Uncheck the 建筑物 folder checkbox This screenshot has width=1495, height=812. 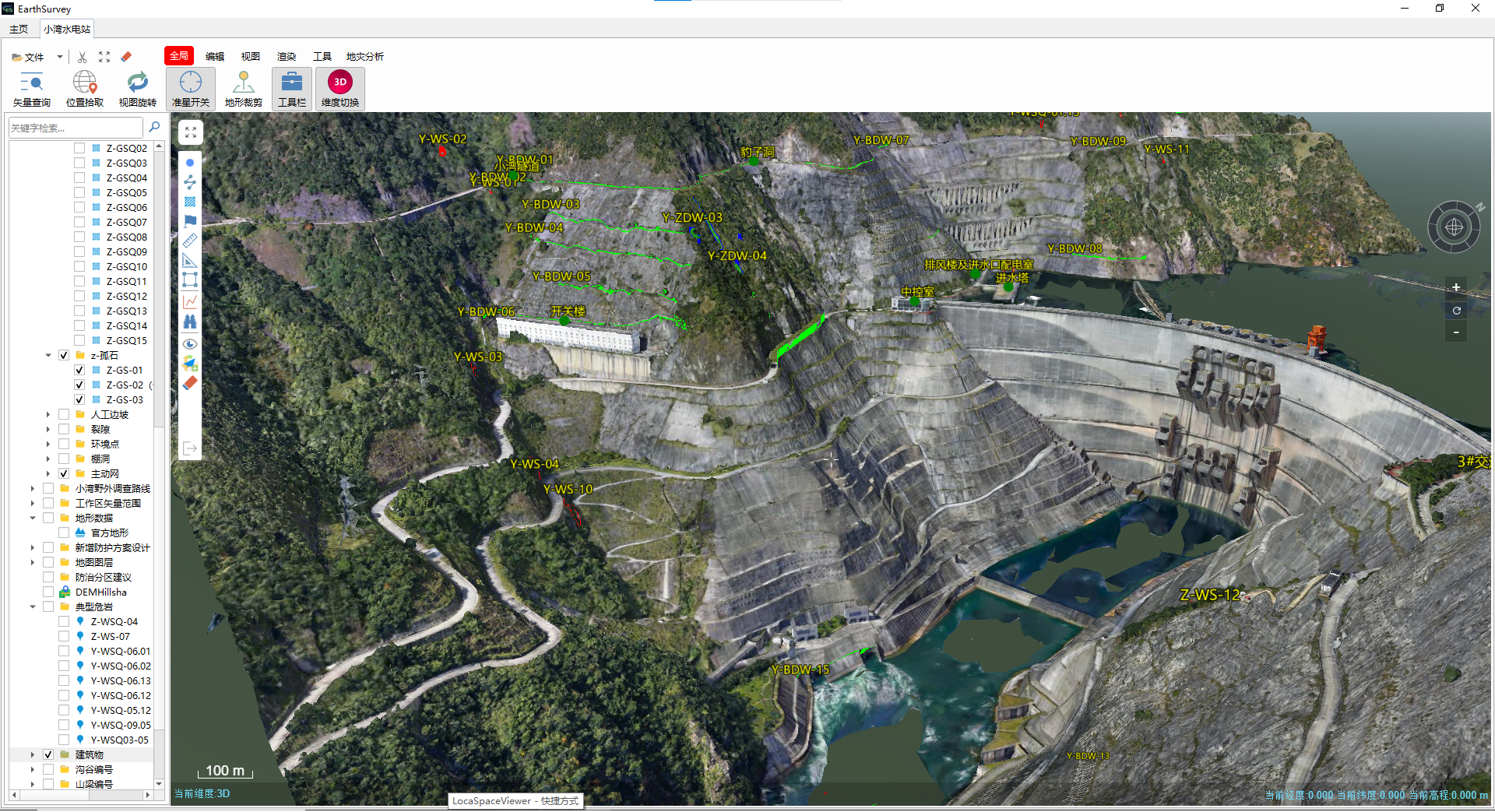(48, 754)
